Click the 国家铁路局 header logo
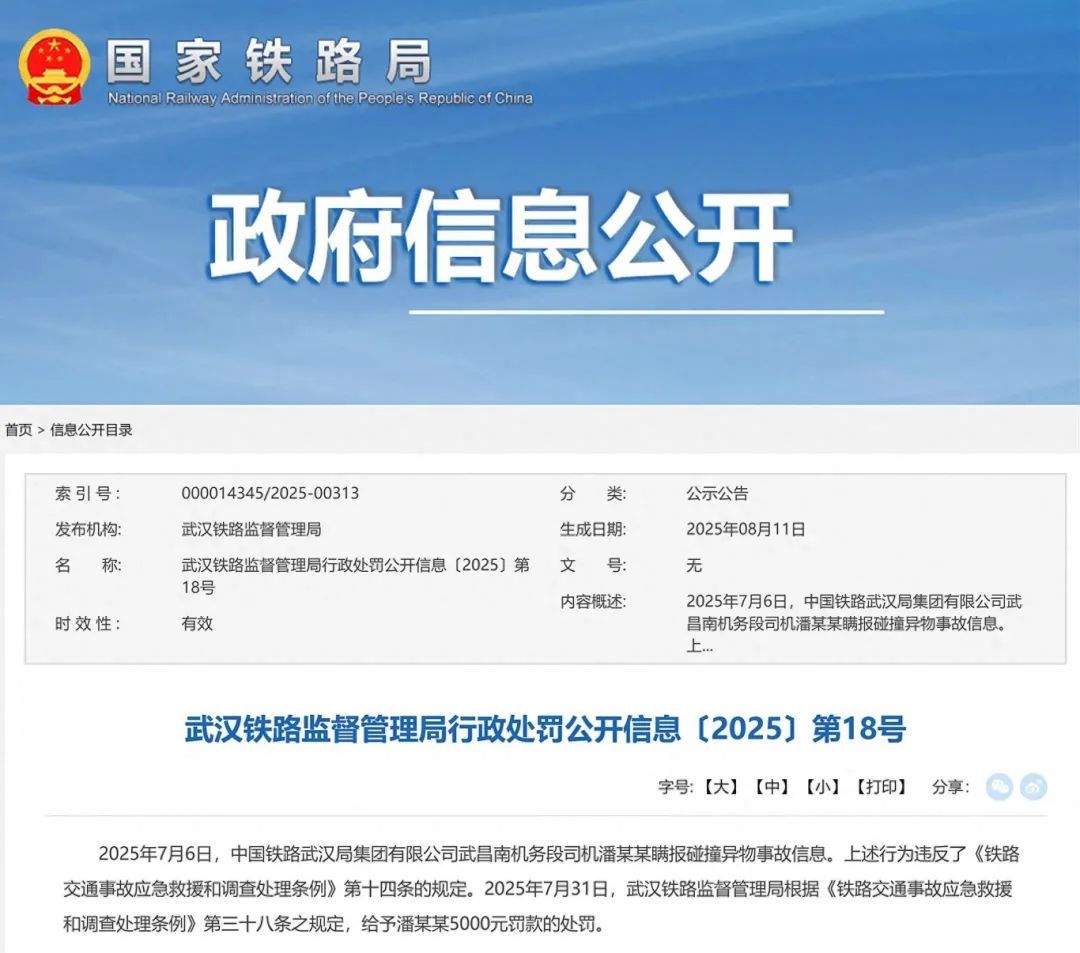Viewport: 1080px width, 953px height. tap(270, 62)
